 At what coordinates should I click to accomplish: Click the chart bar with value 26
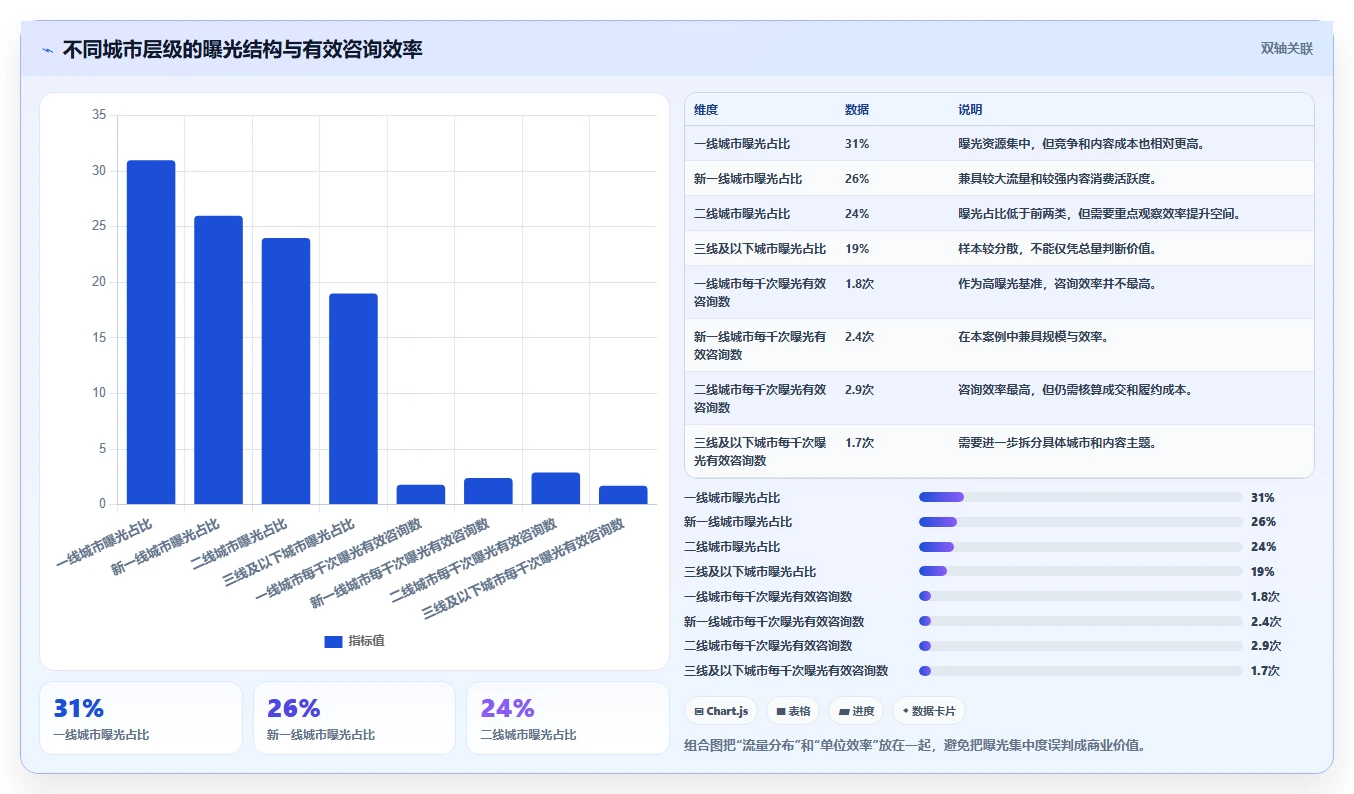click(x=218, y=360)
